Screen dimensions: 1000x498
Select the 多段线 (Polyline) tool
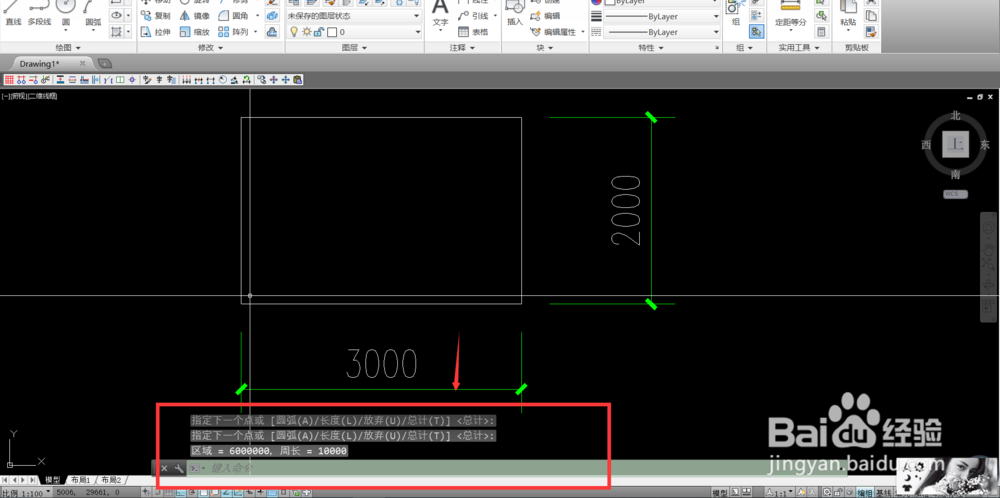click(x=40, y=14)
